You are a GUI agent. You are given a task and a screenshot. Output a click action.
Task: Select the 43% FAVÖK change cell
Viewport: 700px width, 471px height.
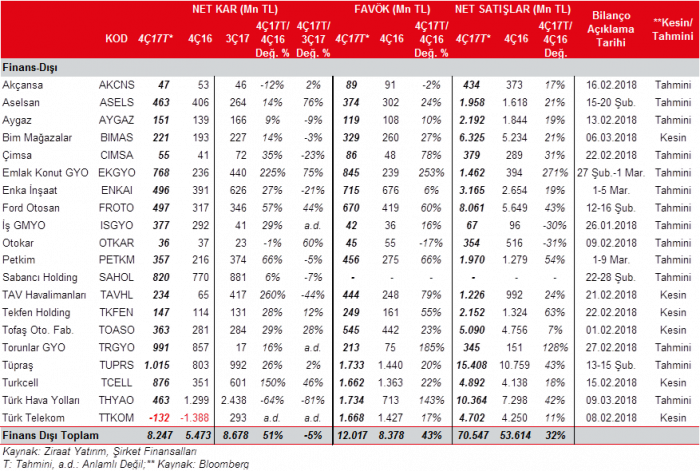click(431, 437)
